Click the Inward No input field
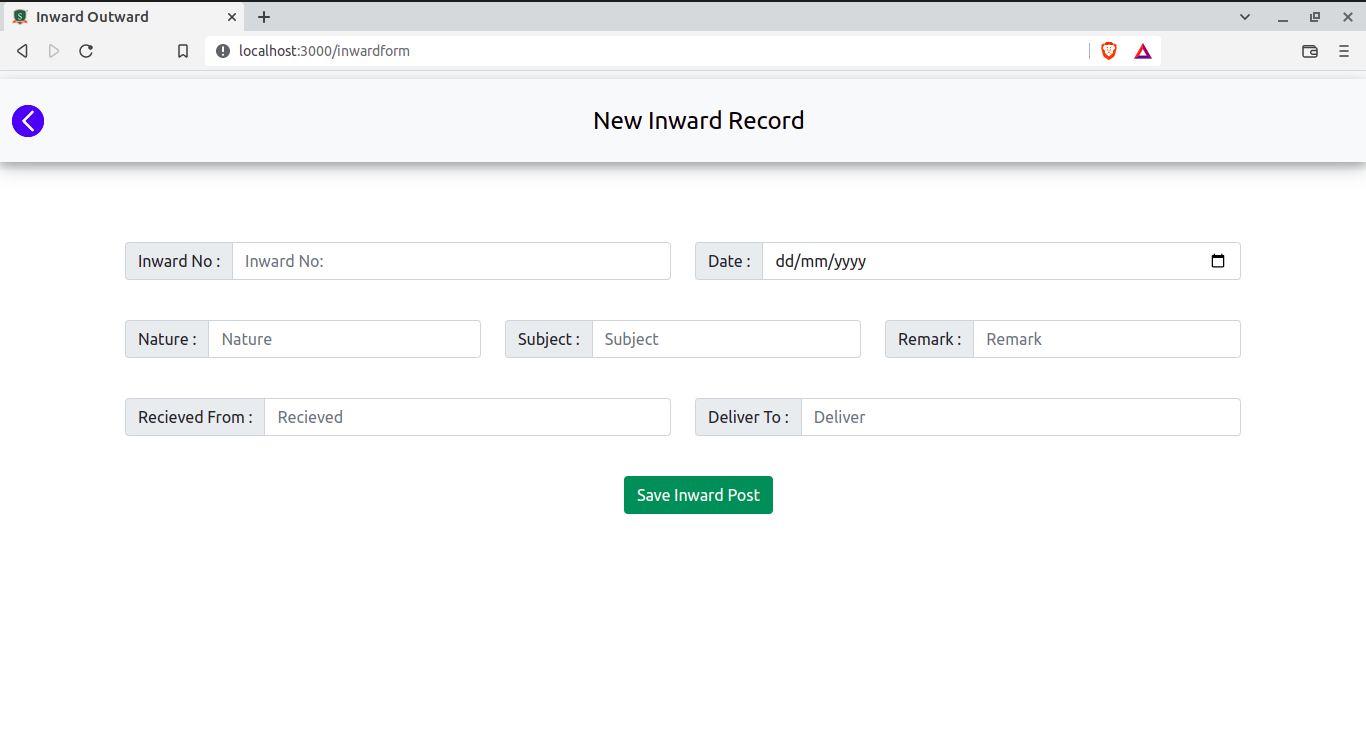 [450, 261]
